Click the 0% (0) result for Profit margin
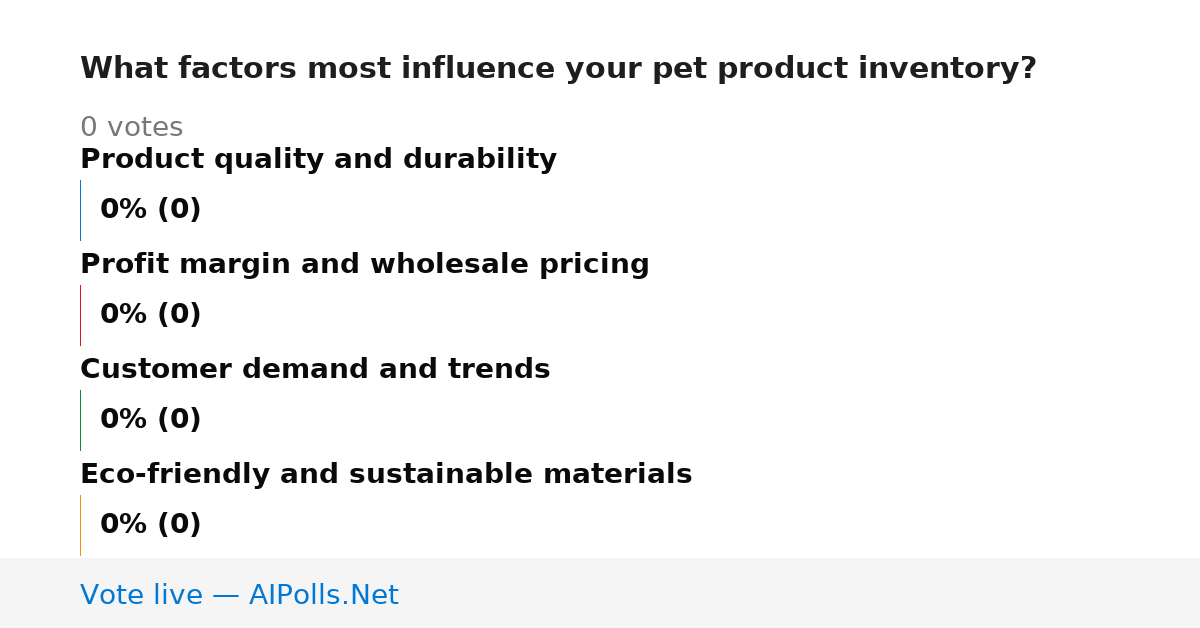 click(151, 315)
